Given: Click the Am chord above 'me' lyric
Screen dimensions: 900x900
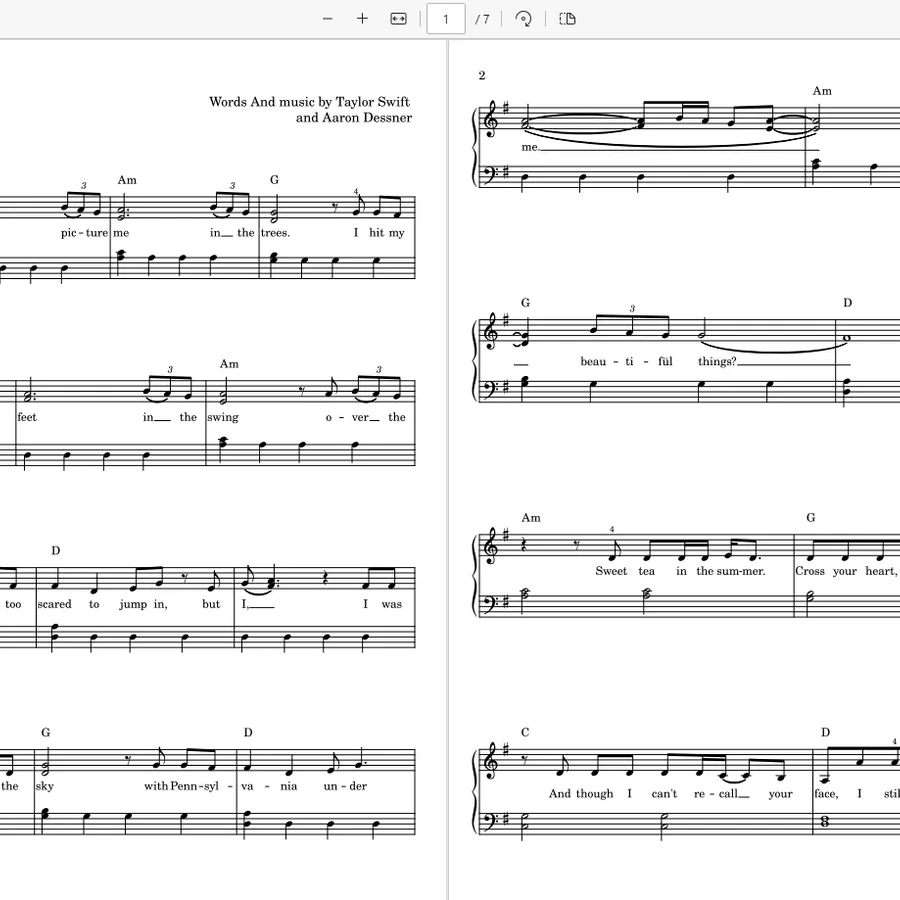Looking at the screenshot, I should coord(127,180).
